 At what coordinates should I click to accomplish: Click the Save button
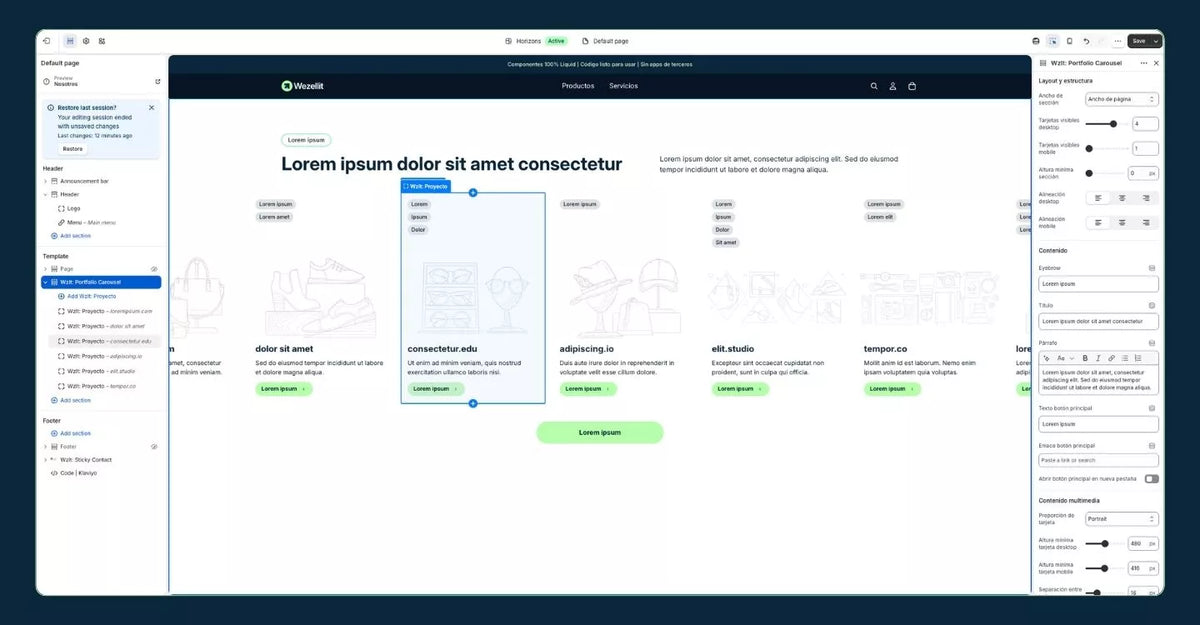[1139, 41]
